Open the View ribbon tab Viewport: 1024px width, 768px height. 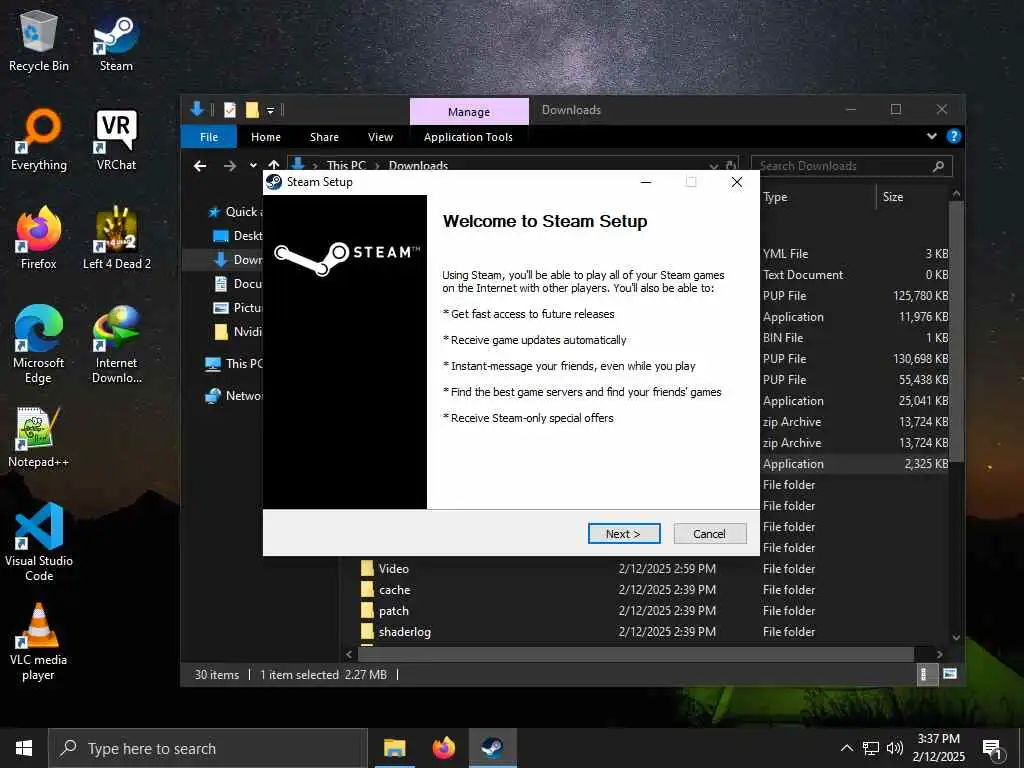coord(380,137)
